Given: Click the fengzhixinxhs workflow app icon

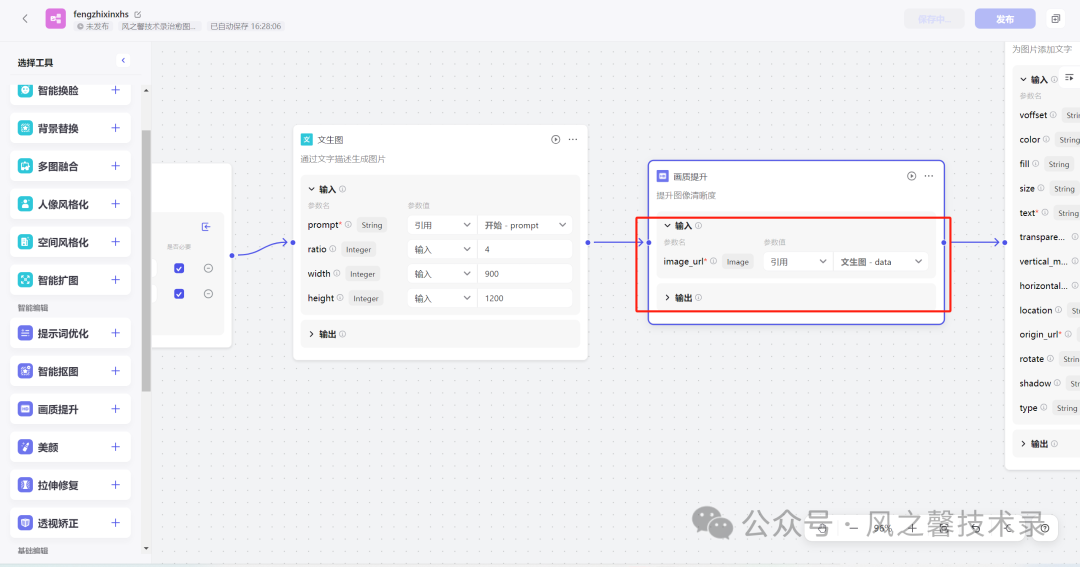Looking at the screenshot, I should point(56,19).
